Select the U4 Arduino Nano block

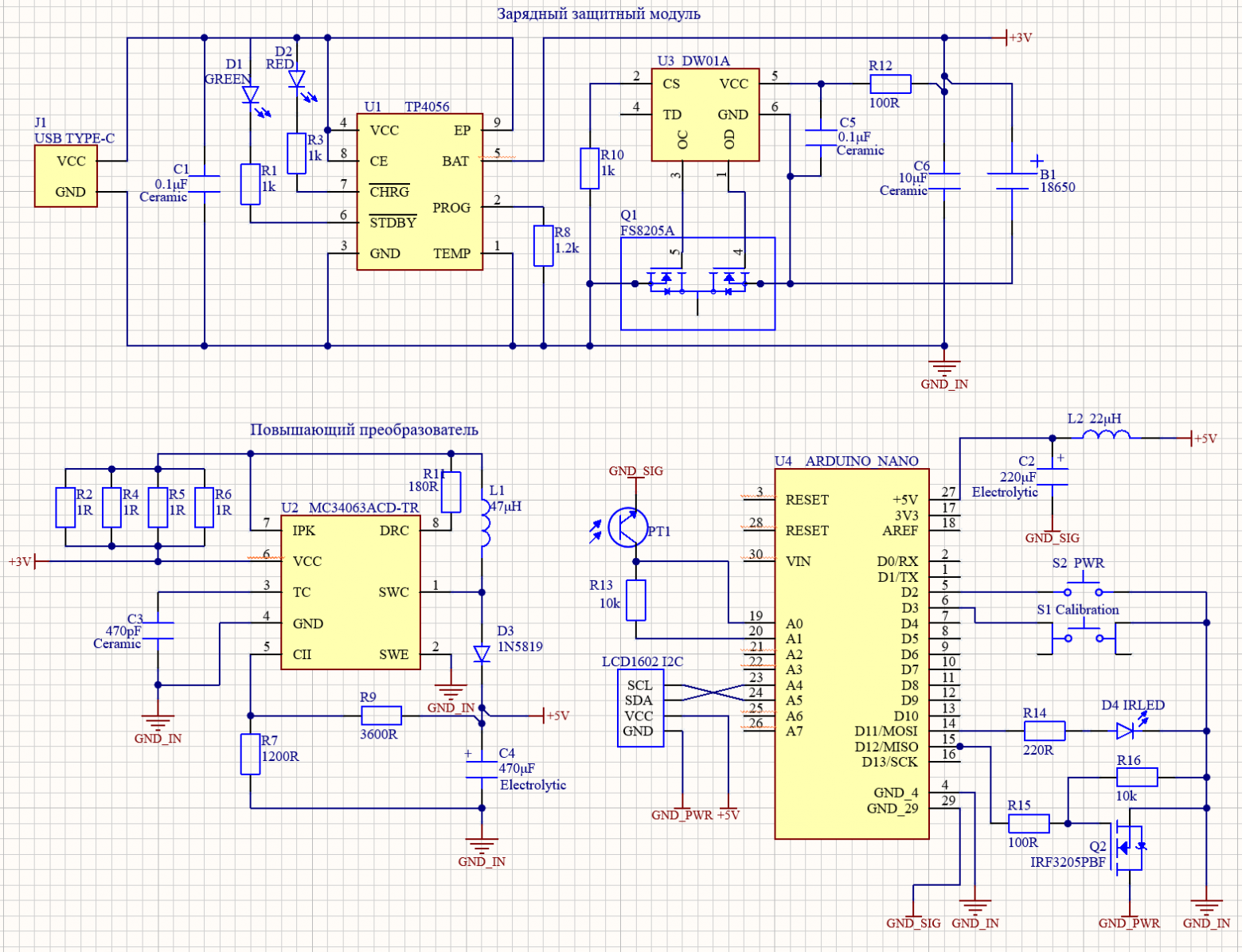click(x=852, y=653)
